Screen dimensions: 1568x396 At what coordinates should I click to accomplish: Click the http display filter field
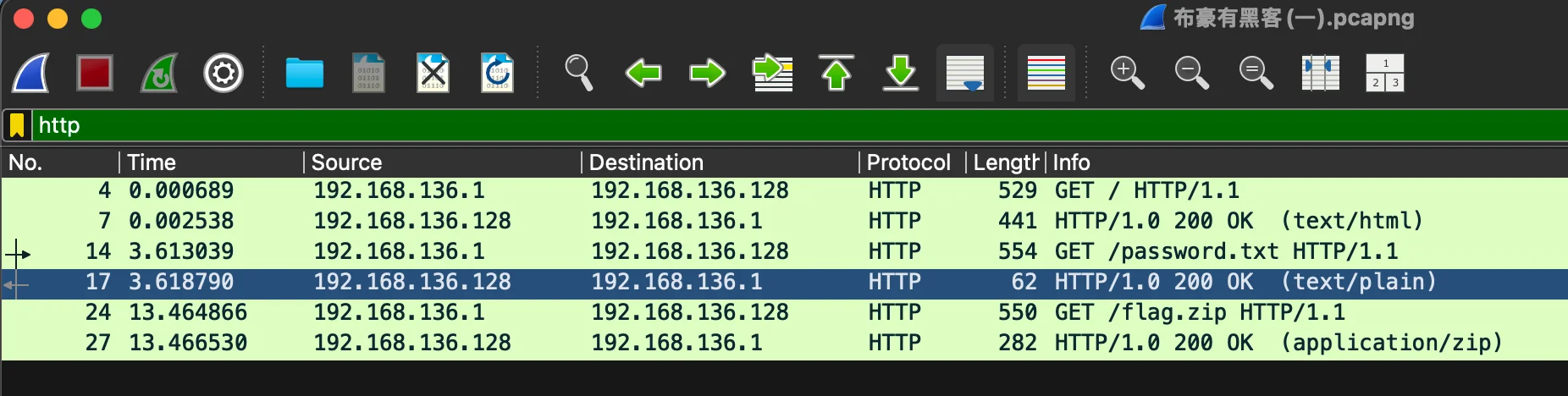click(762, 125)
